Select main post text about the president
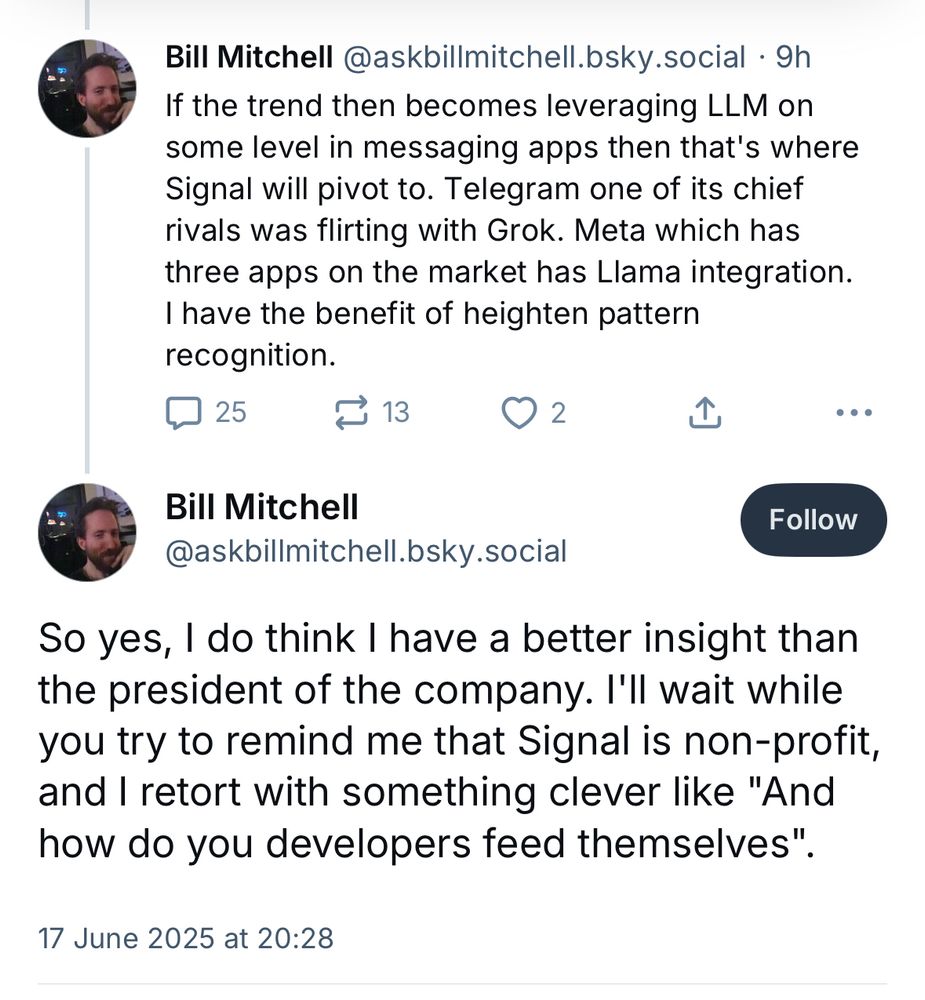The width and height of the screenshot is (925, 1000). point(459,740)
